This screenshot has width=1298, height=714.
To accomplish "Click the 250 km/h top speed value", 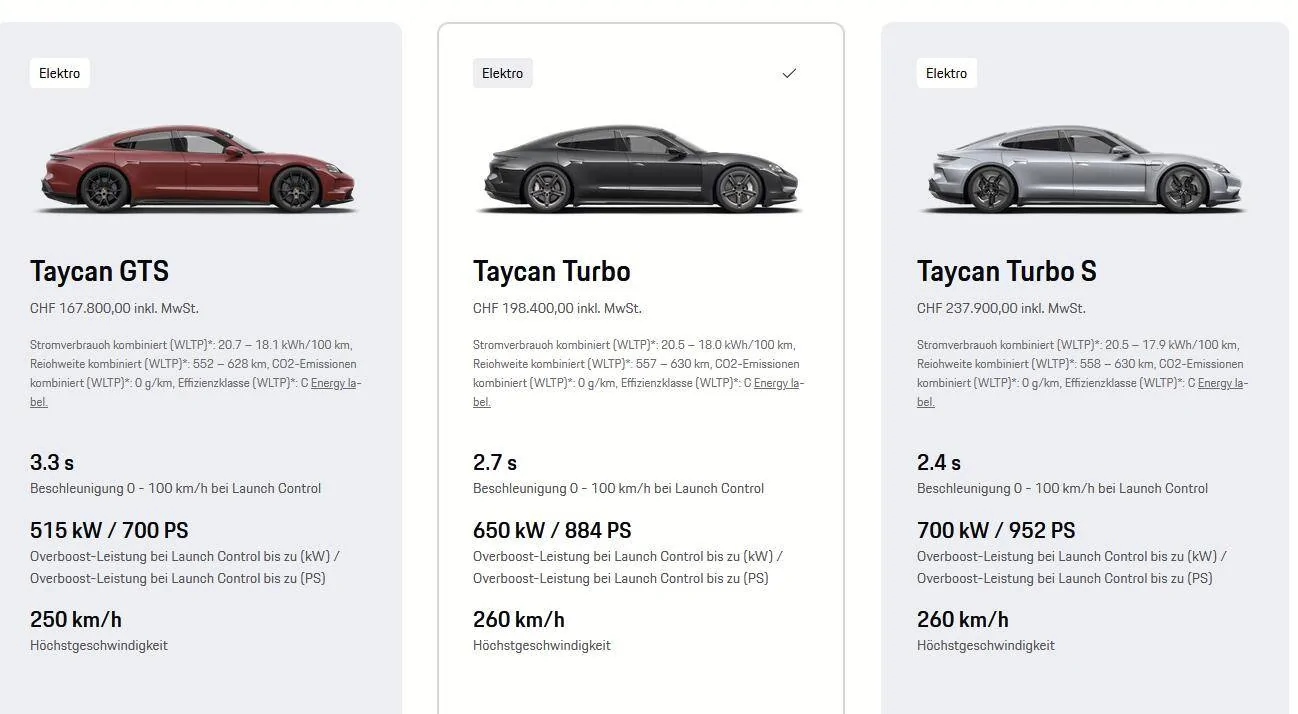I will pyautogui.click(x=76, y=619).
